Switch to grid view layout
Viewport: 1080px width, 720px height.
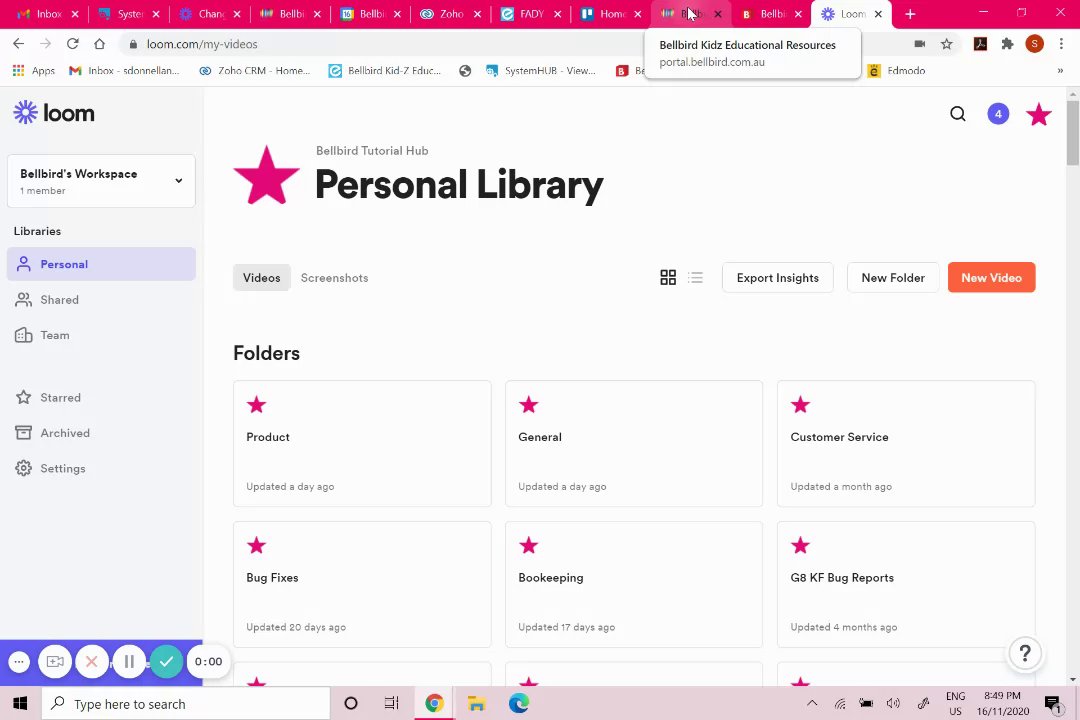coord(667,278)
